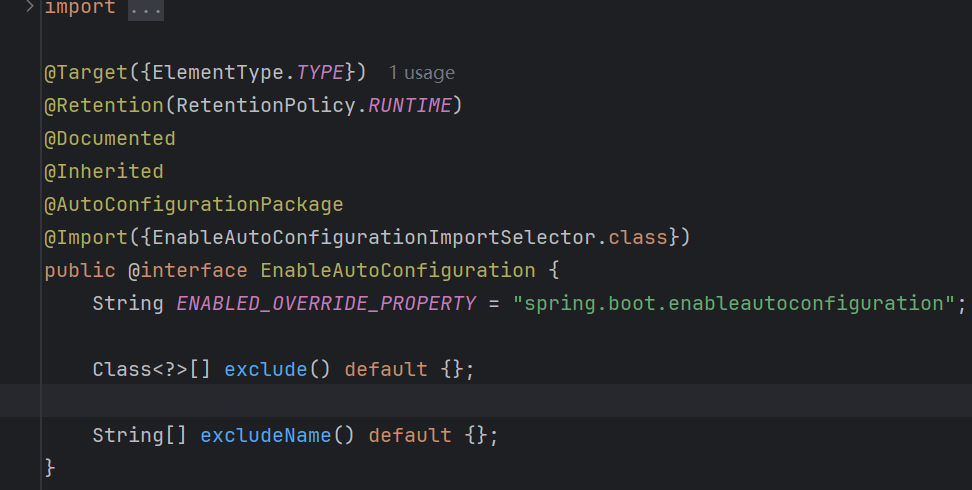Select the EnableAutoConfiguration type name
Screen dimensions: 972x490
pos(398,270)
